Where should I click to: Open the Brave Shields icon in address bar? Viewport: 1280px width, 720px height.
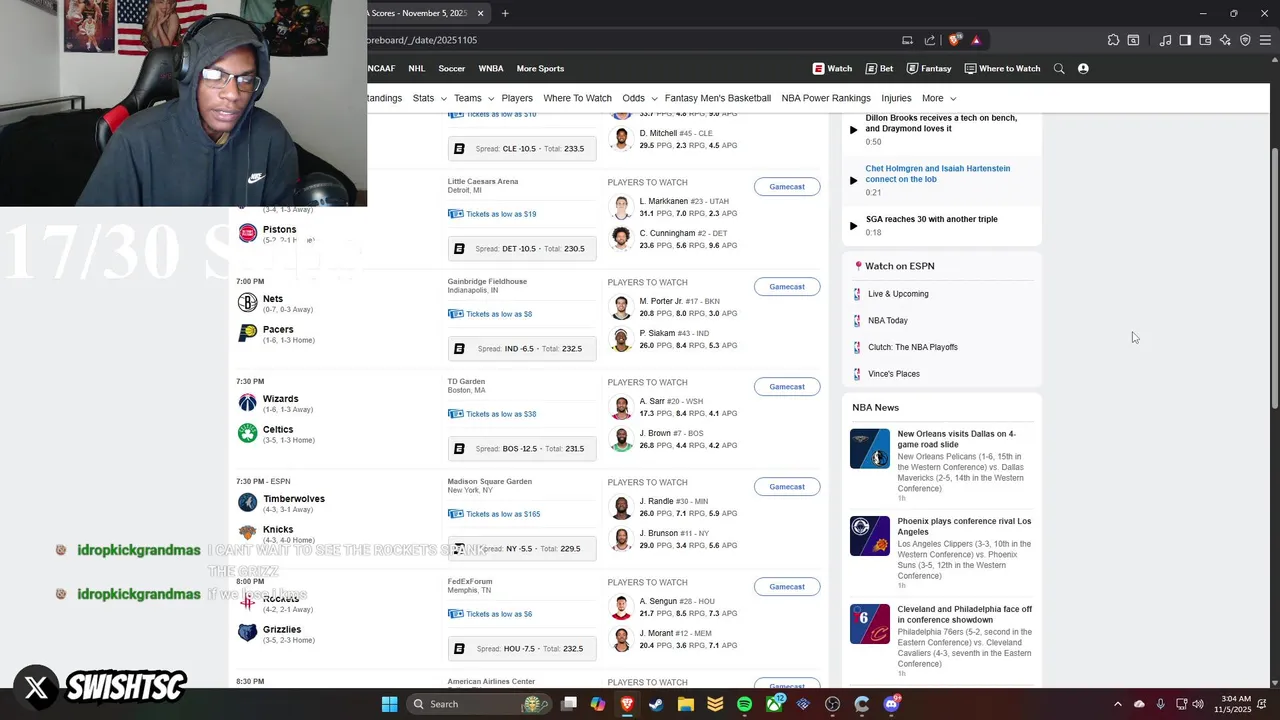pyautogui.click(x=955, y=40)
